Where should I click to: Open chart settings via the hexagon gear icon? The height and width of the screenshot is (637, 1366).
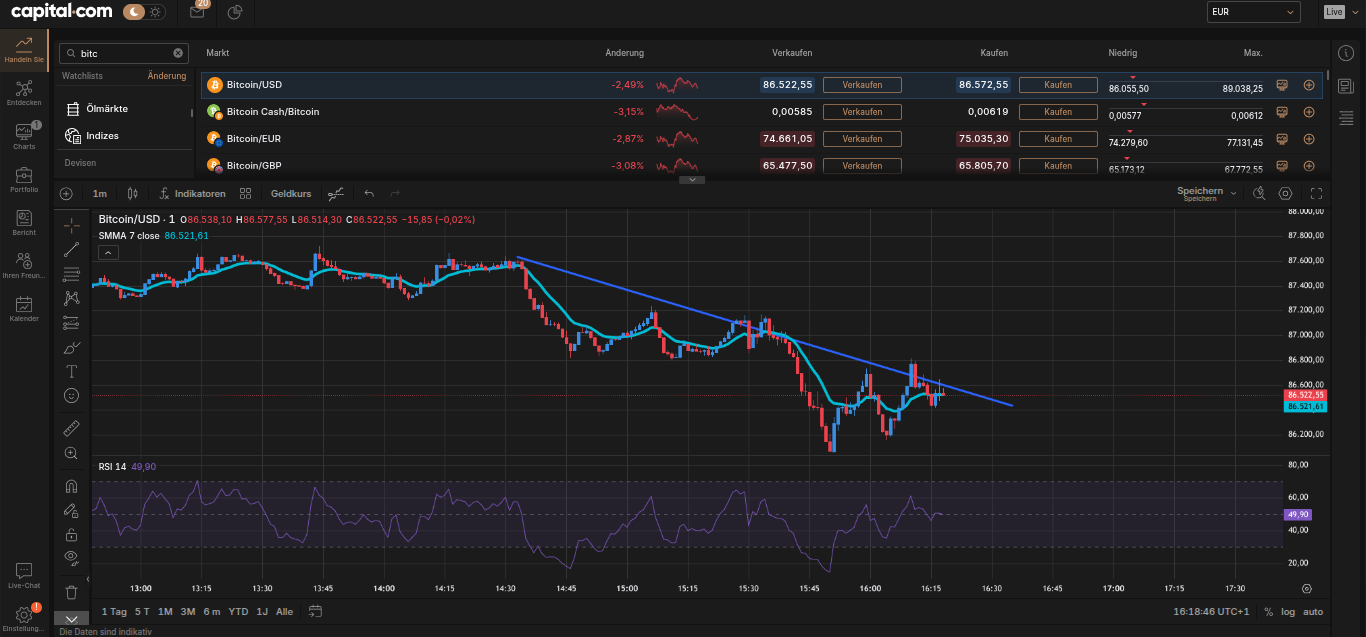point(1285,193)
